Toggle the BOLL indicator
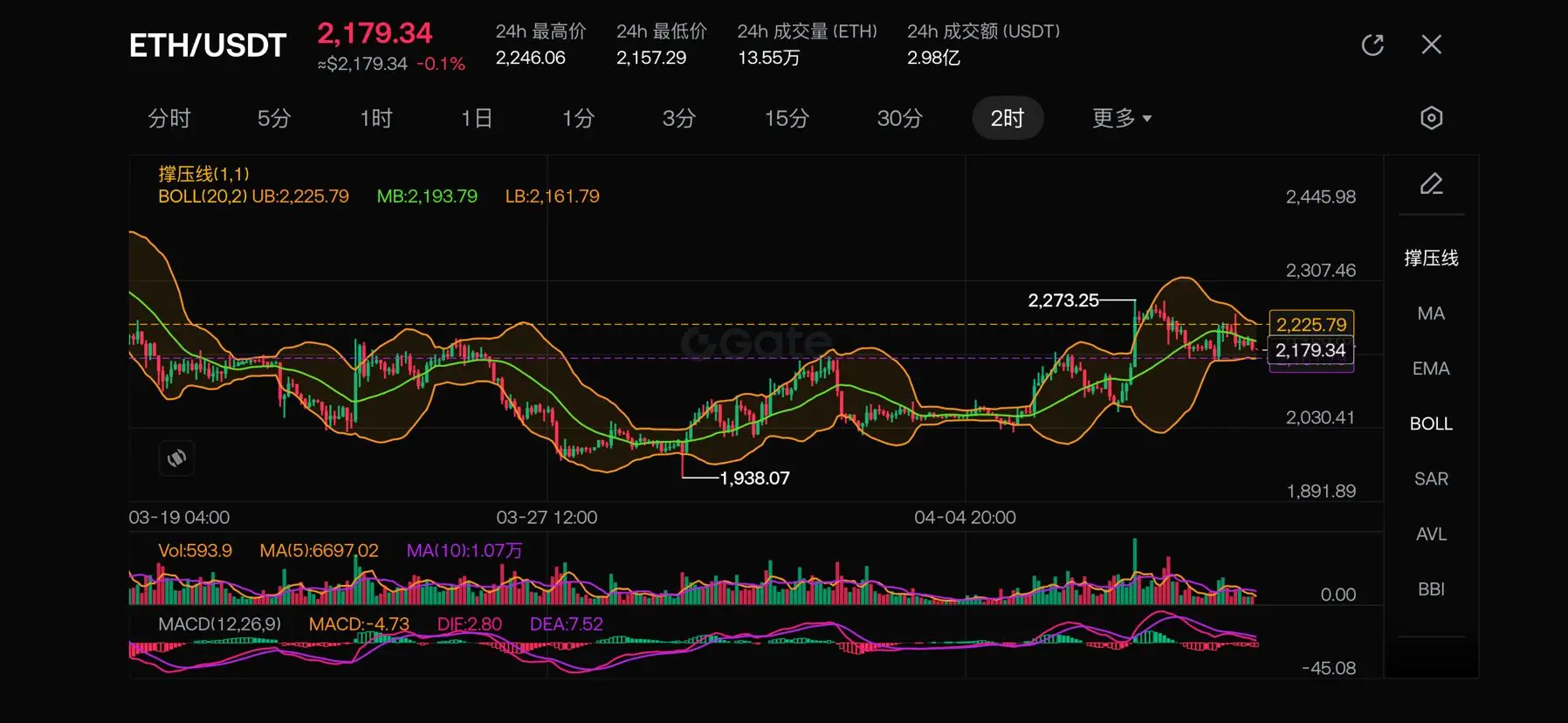 1431,423
